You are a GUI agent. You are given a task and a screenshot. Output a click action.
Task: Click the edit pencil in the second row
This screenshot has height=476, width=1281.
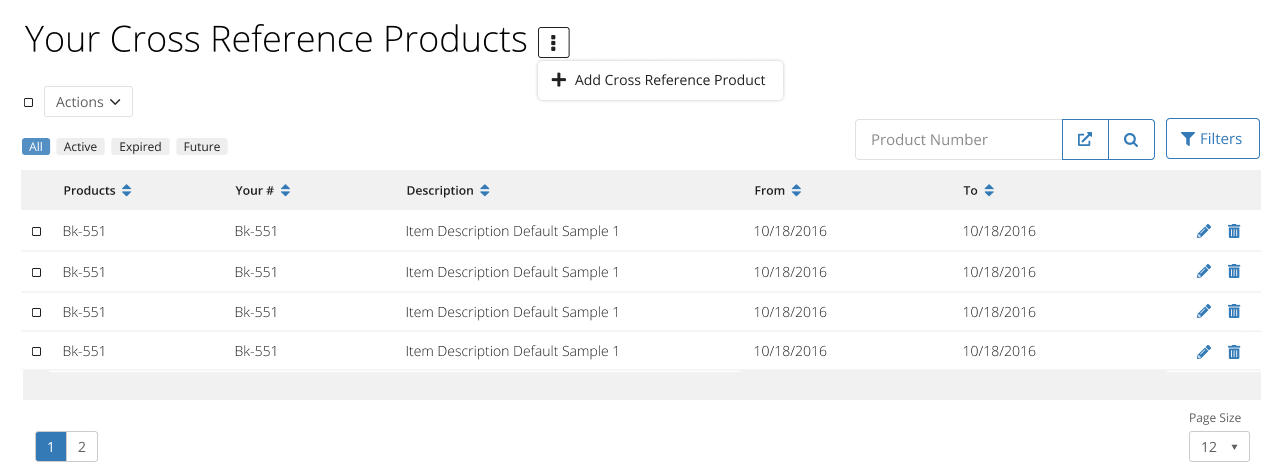tap(1203, 271)
